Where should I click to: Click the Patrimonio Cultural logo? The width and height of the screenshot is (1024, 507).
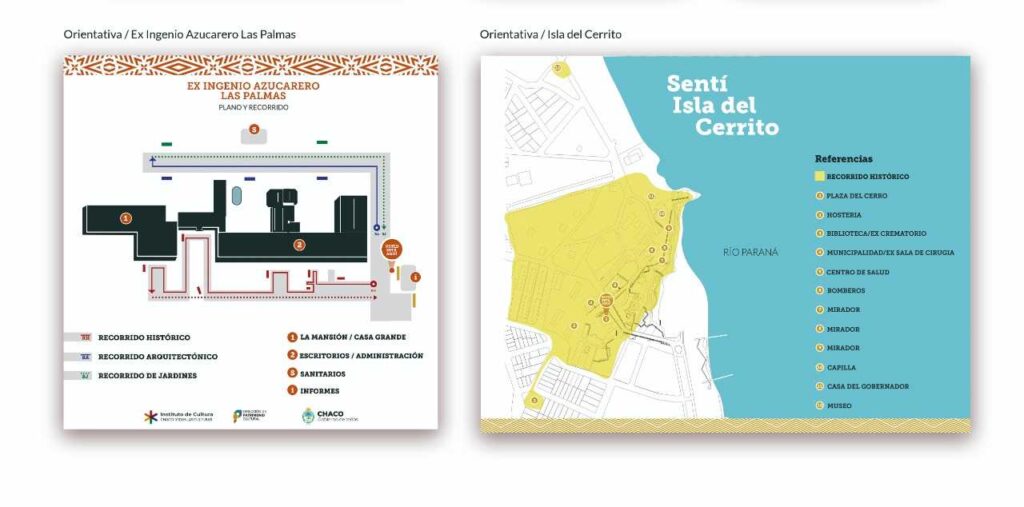point(250,416)
